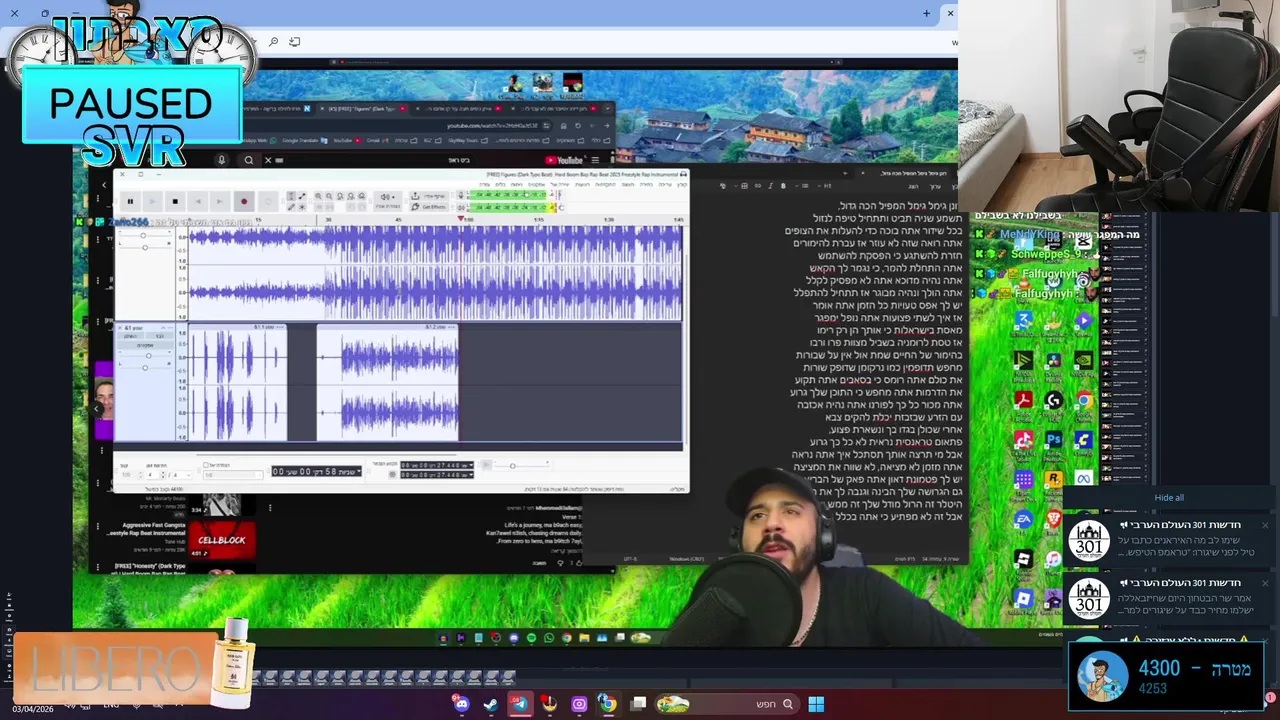Open Chrome icon on the recorded desktop

[1084, 400]
